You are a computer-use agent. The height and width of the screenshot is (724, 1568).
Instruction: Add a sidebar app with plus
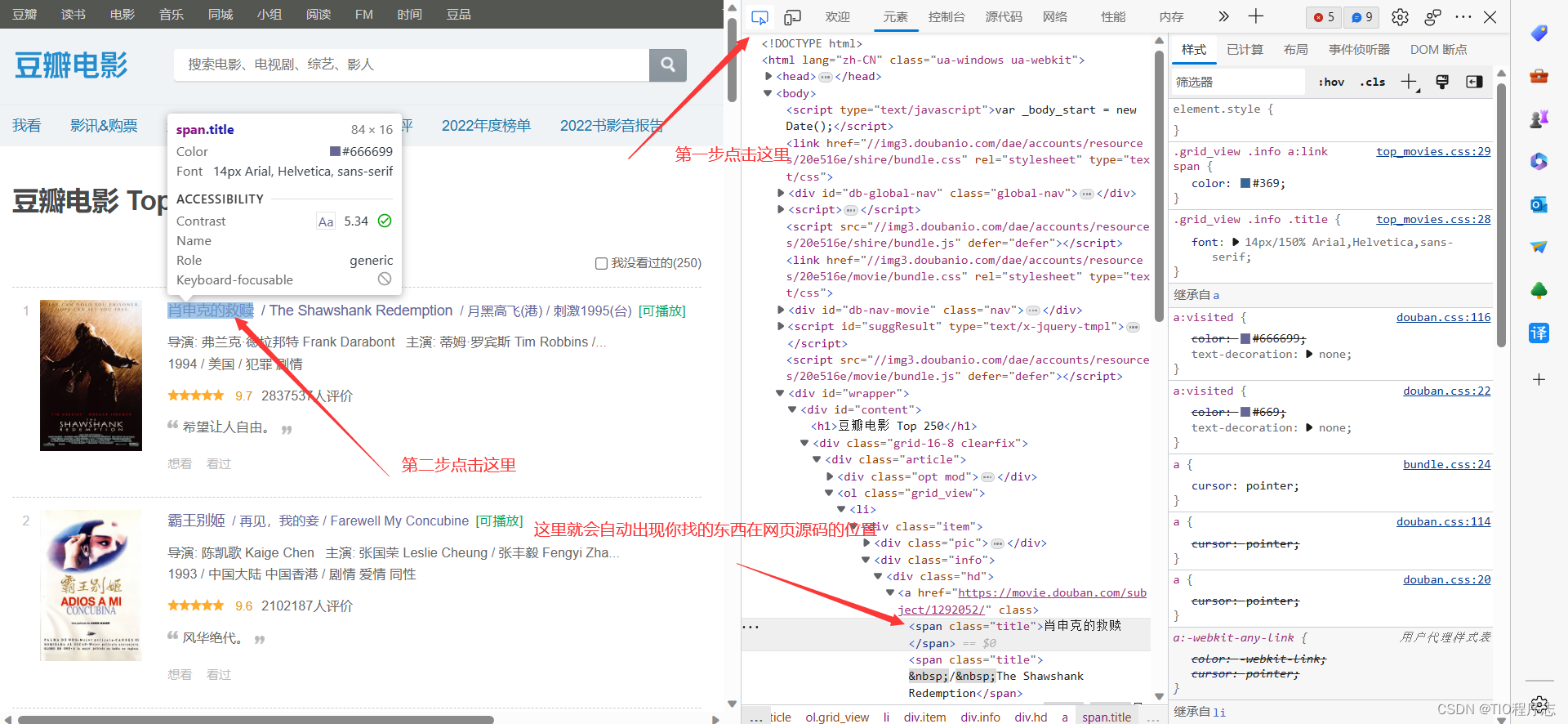[x=1539, y=379]
